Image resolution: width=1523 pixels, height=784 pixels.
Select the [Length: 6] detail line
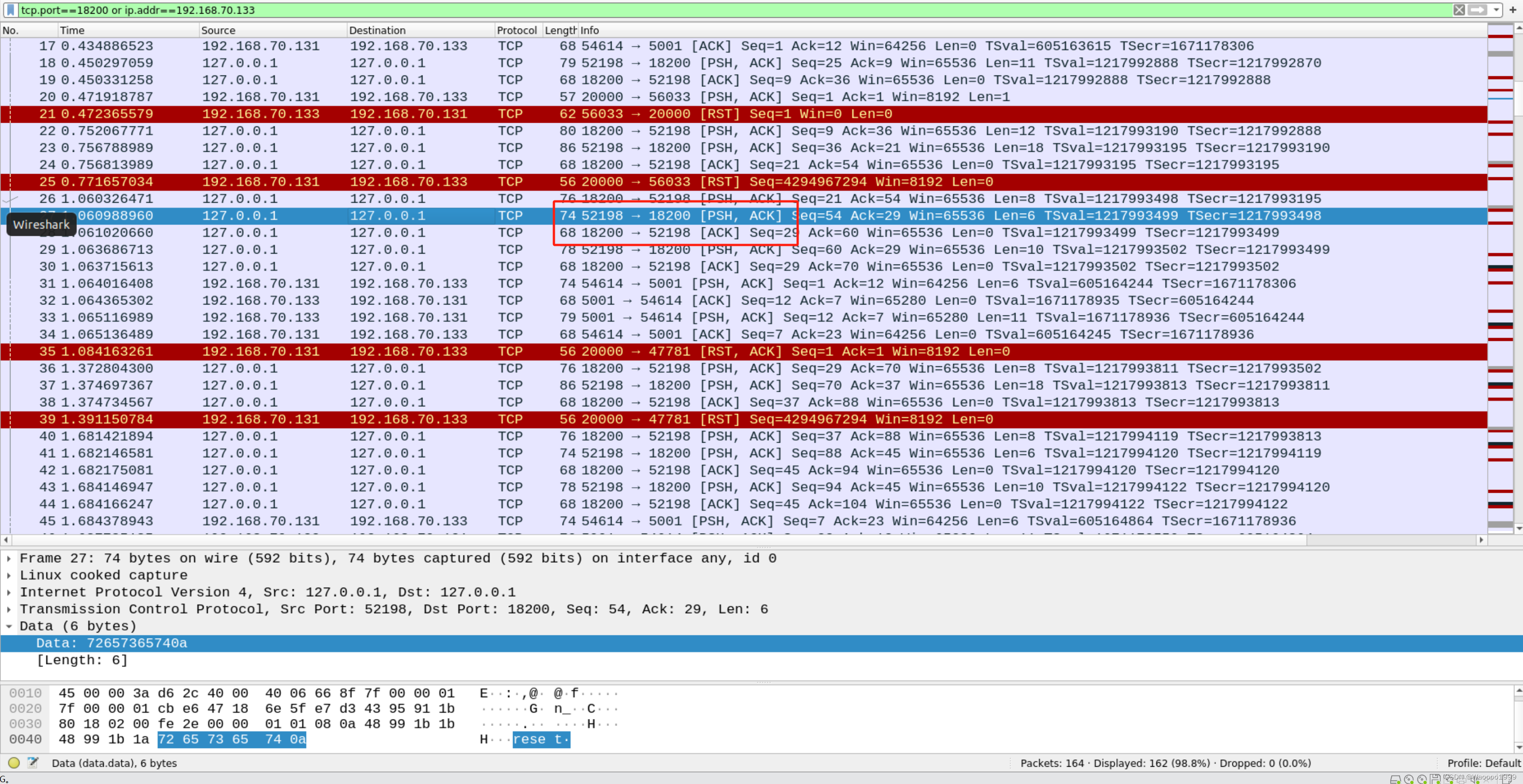[x=761, y=660]
